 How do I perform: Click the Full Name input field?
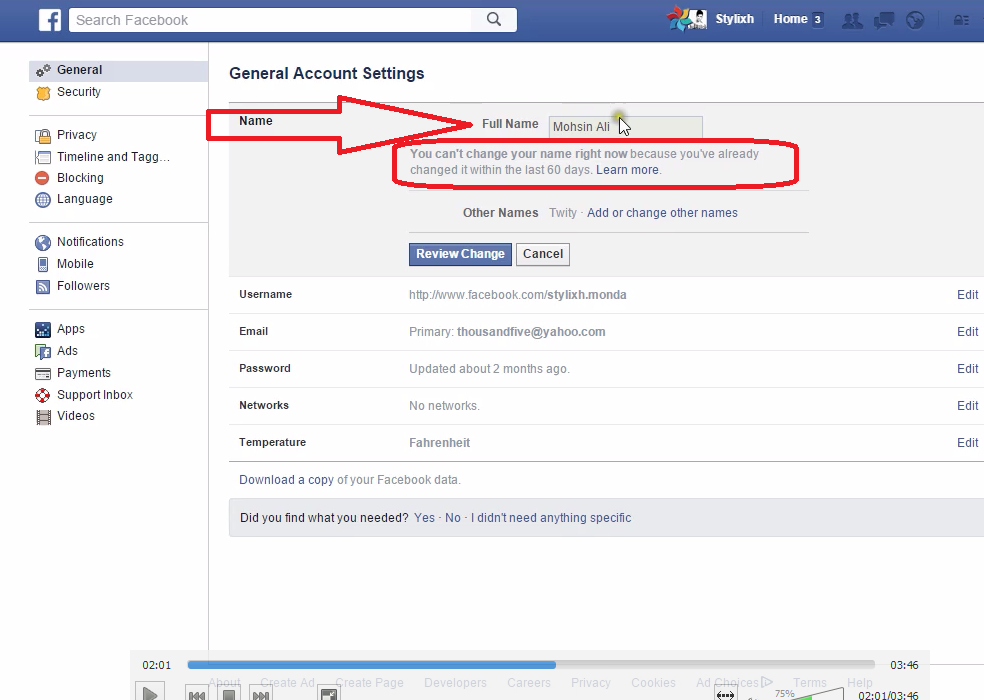click(625, 127)
